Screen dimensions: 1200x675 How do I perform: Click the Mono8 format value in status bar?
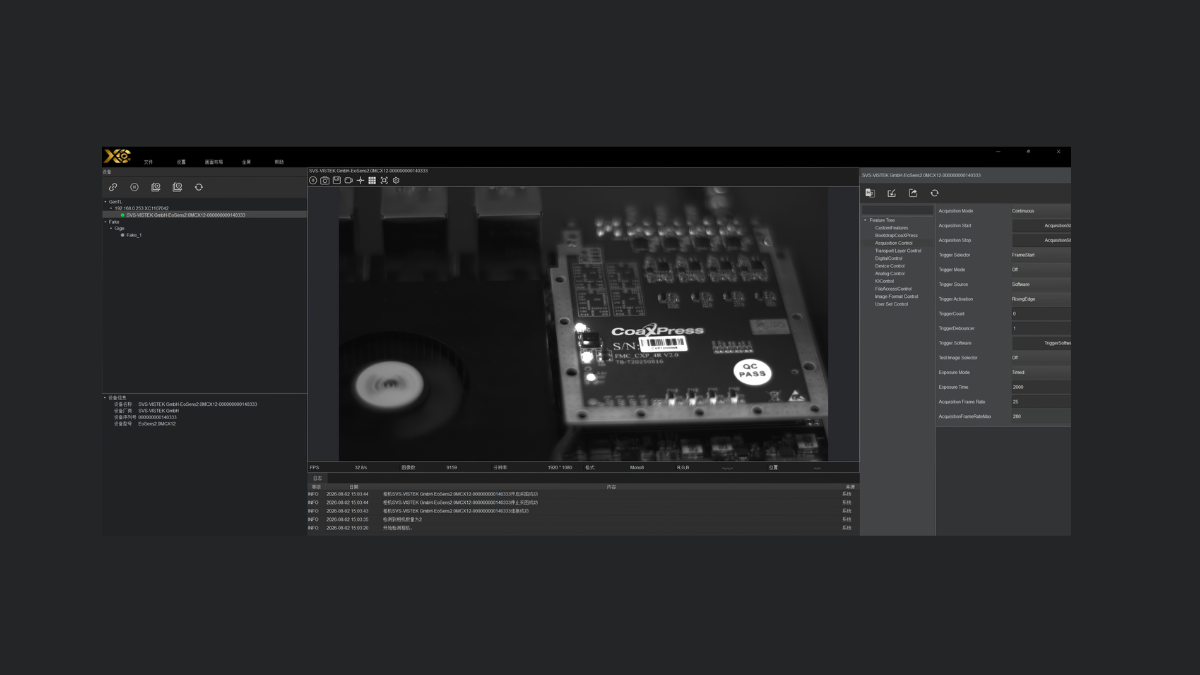tap(638, 467)
